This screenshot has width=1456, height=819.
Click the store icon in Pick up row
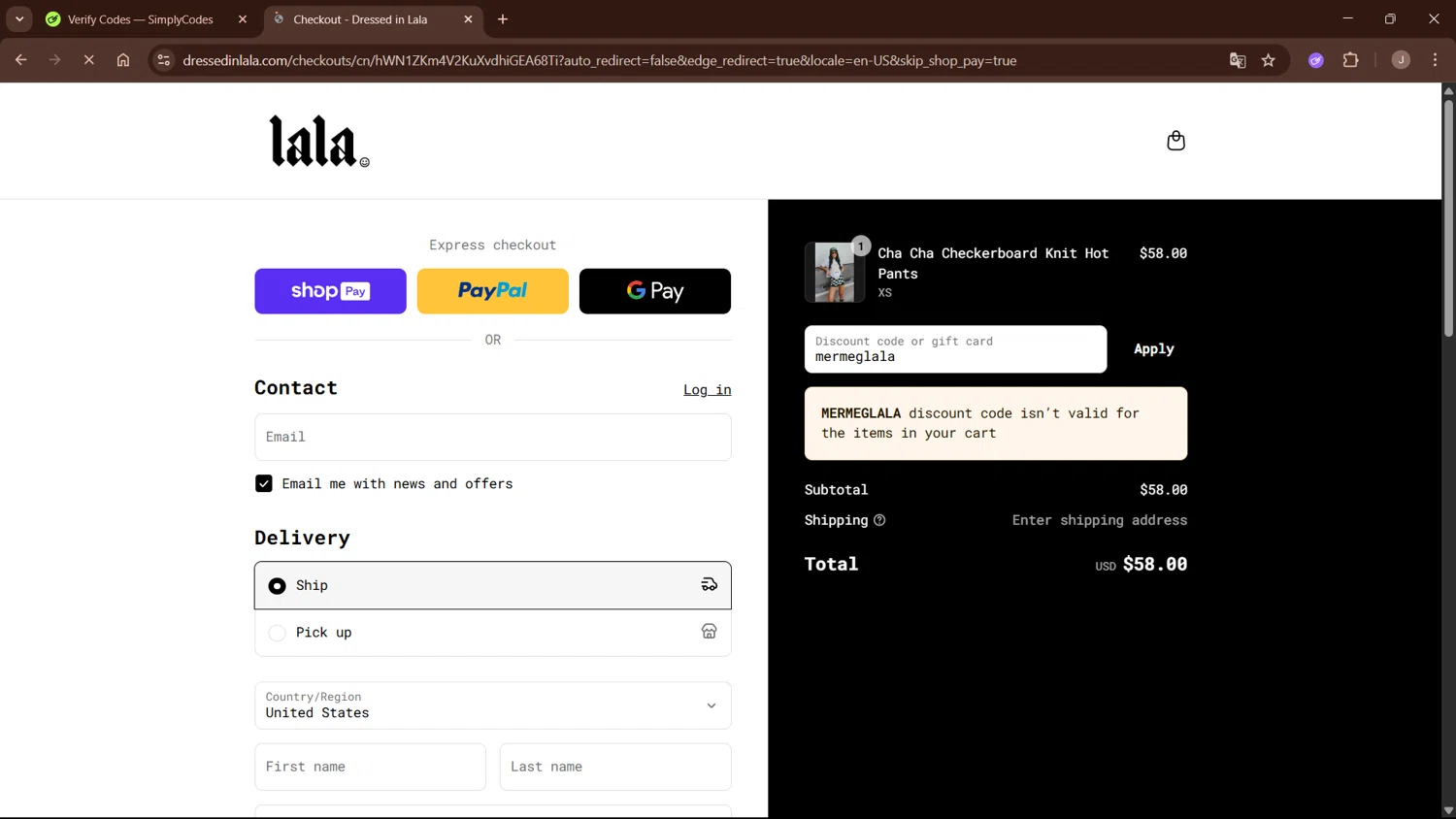point(710,632)
